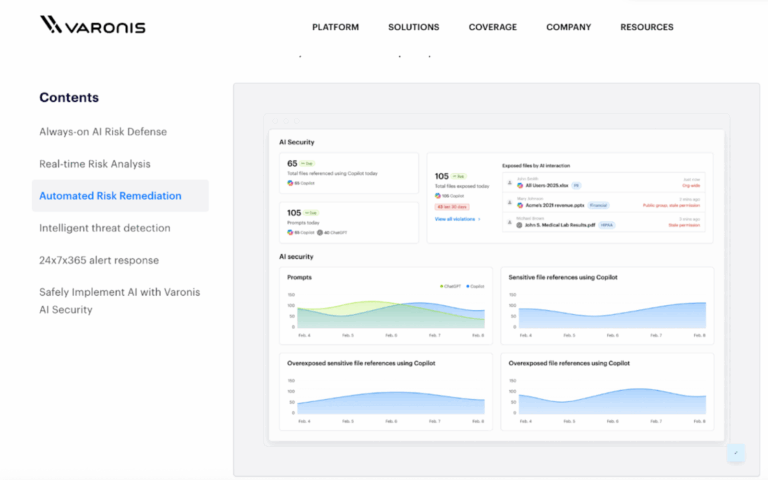This screenshot has width=768, height=480.
Task: Click the Copilot icon in the 65 files card
Action: point(290,183)
